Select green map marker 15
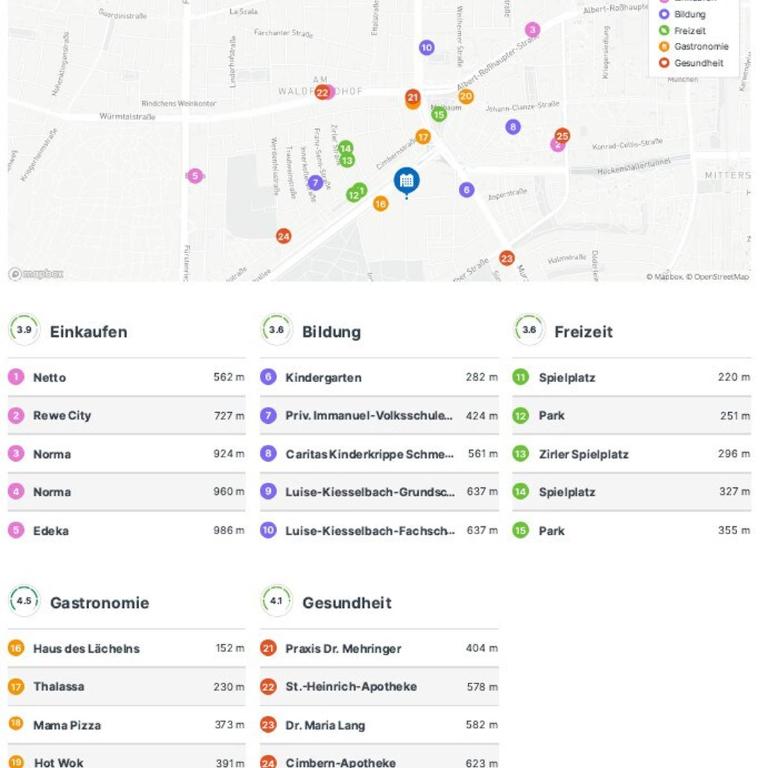Screen dimensions: 768x768 coord(439,115)
